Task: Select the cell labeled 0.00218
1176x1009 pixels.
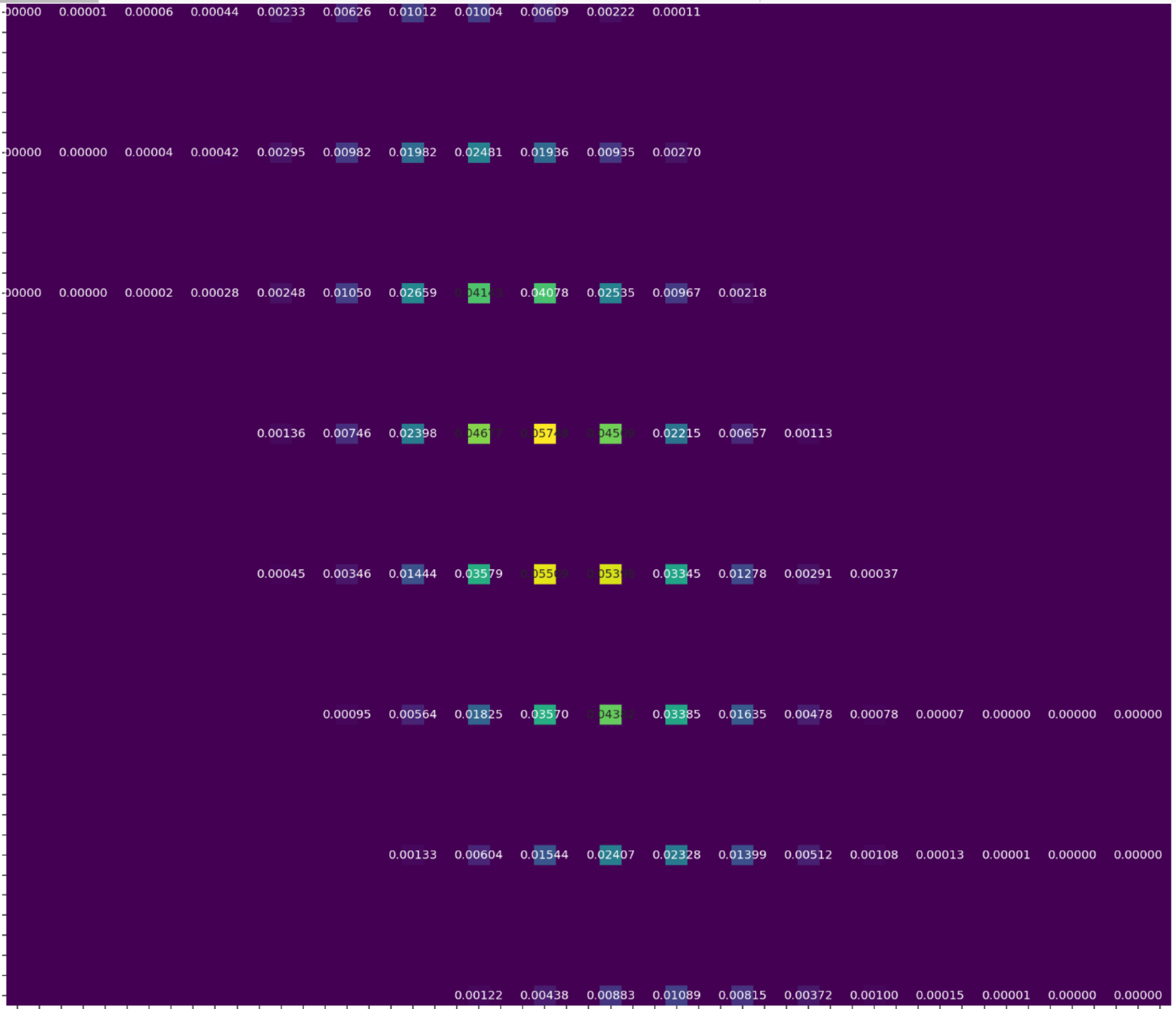Action: tap(742, 292)
